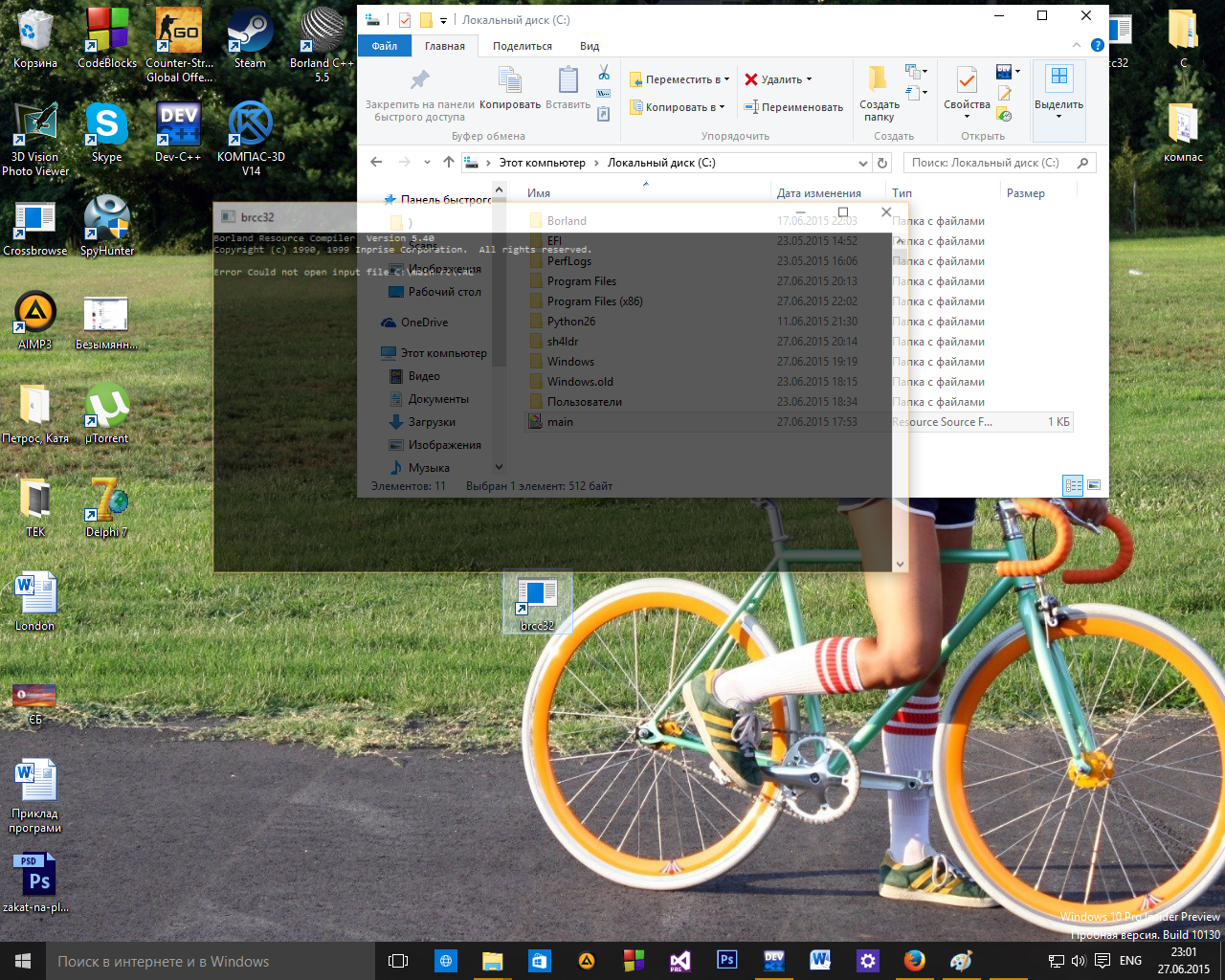Image resolution: width=1225 pixels, height=980 pixels.
Task: Click the Copy path icon in clipboard group
Action: [x=604, y=94]
